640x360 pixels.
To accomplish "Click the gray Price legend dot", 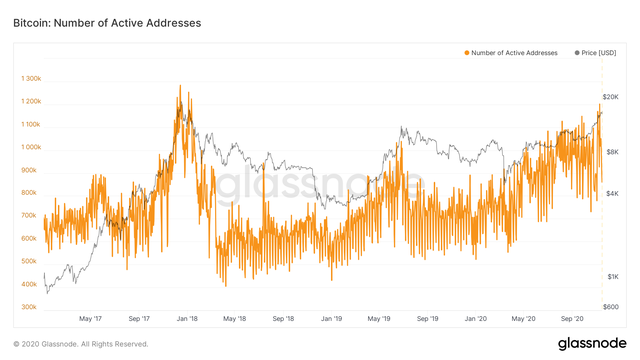I will coord(577,53).
